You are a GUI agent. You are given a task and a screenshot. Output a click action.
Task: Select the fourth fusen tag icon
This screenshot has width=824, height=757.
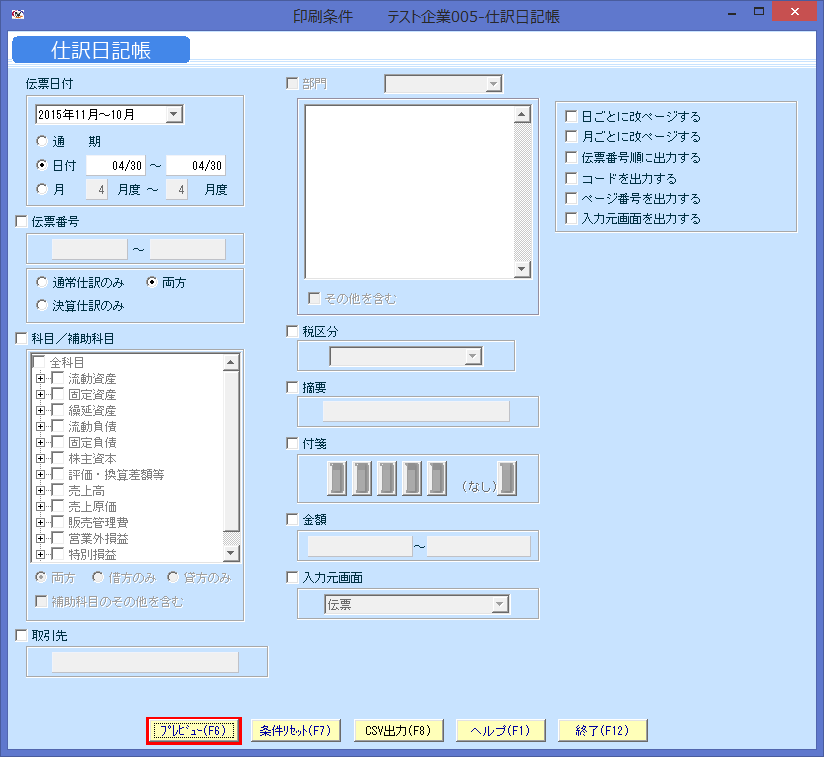coord(413,478)
